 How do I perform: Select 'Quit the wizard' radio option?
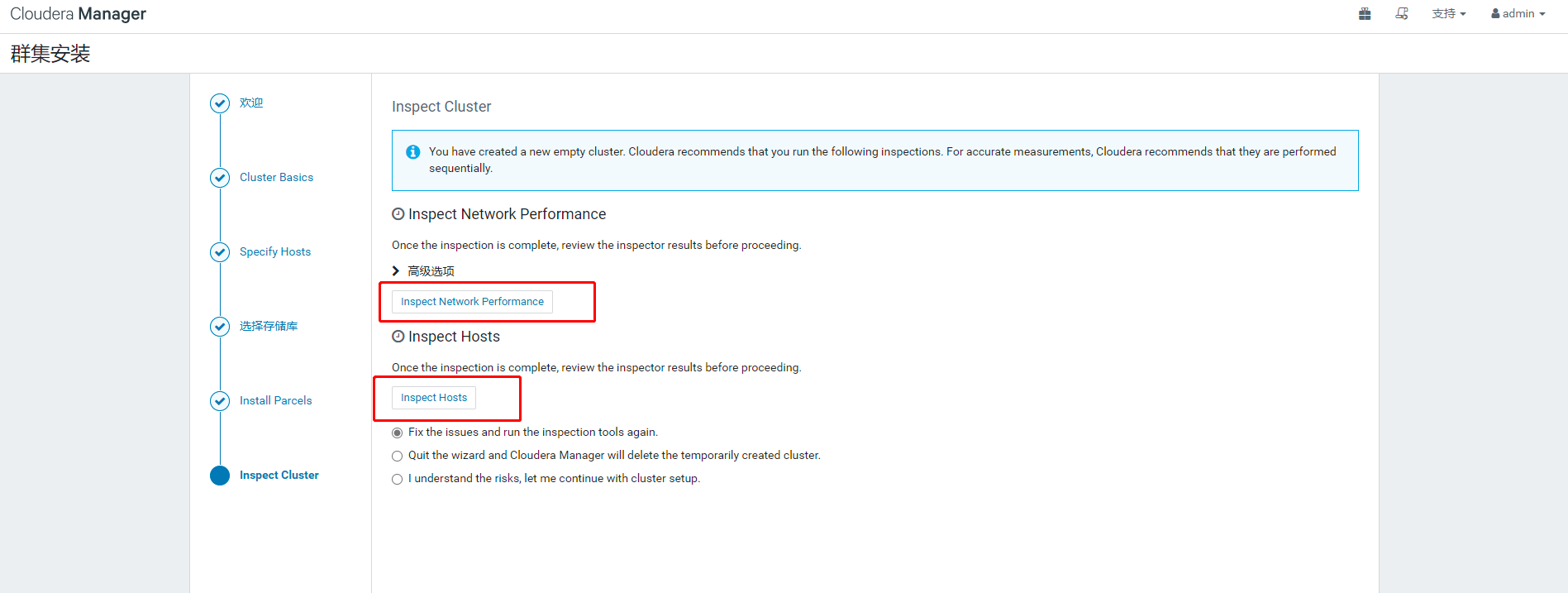[x=398, y=456]
